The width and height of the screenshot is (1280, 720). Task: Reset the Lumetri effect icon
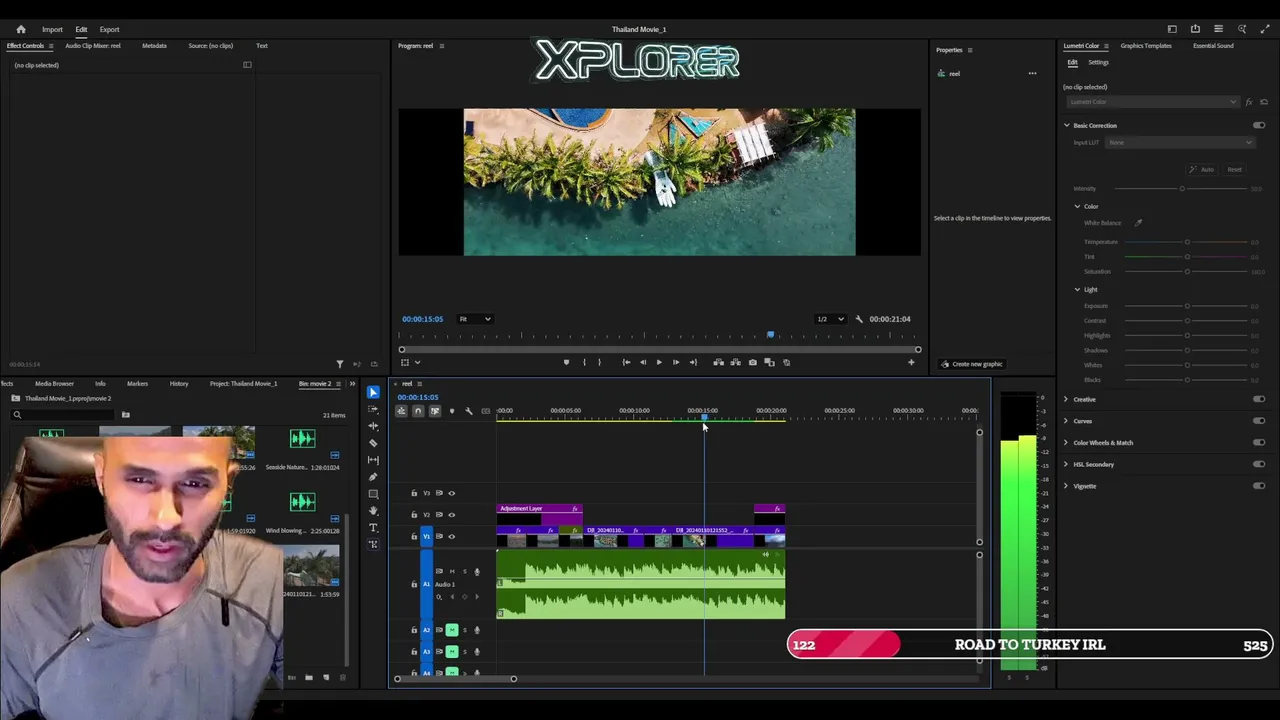[x=1264, y=102]
